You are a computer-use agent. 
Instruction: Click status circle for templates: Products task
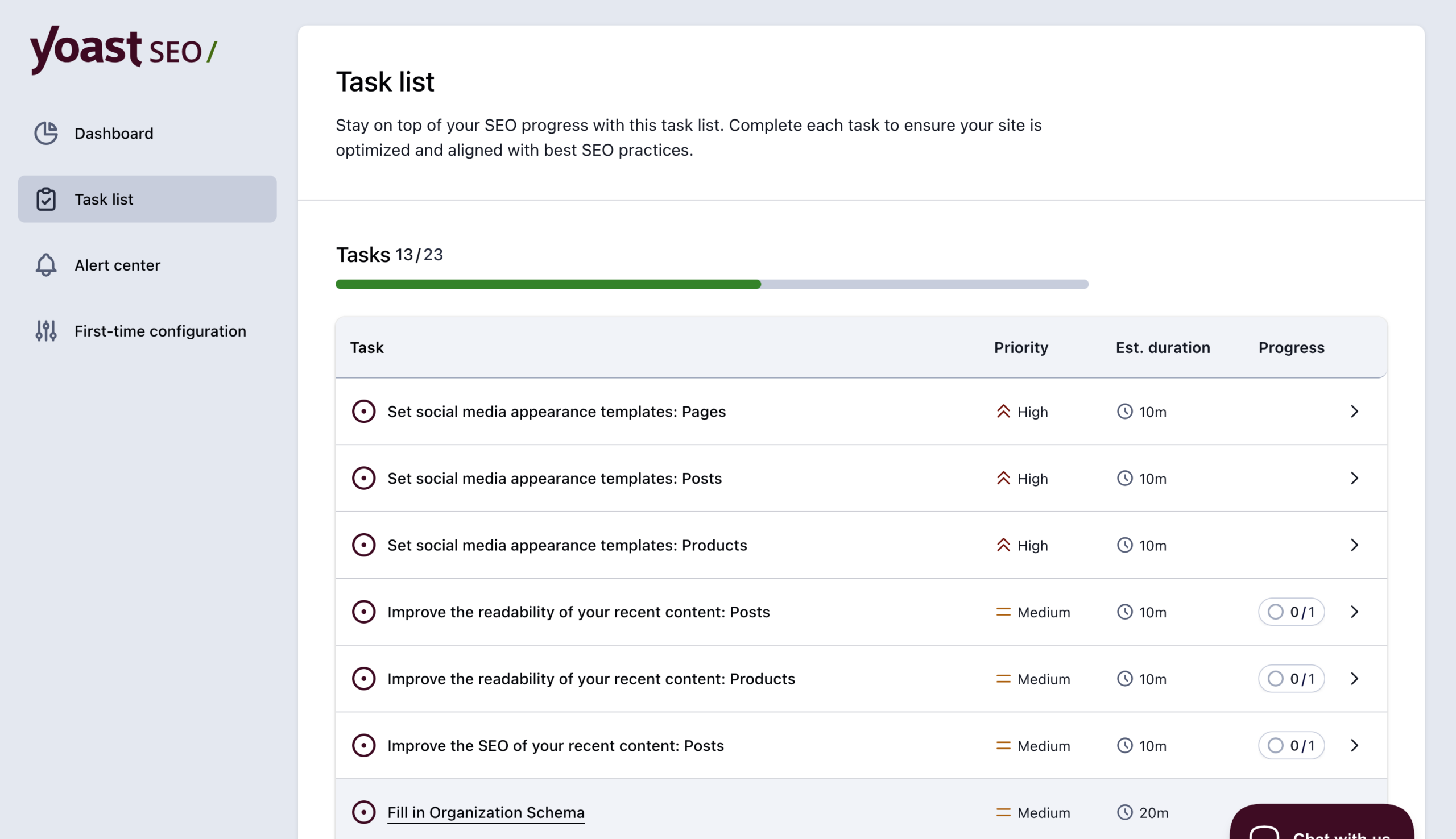click(363, 545)
